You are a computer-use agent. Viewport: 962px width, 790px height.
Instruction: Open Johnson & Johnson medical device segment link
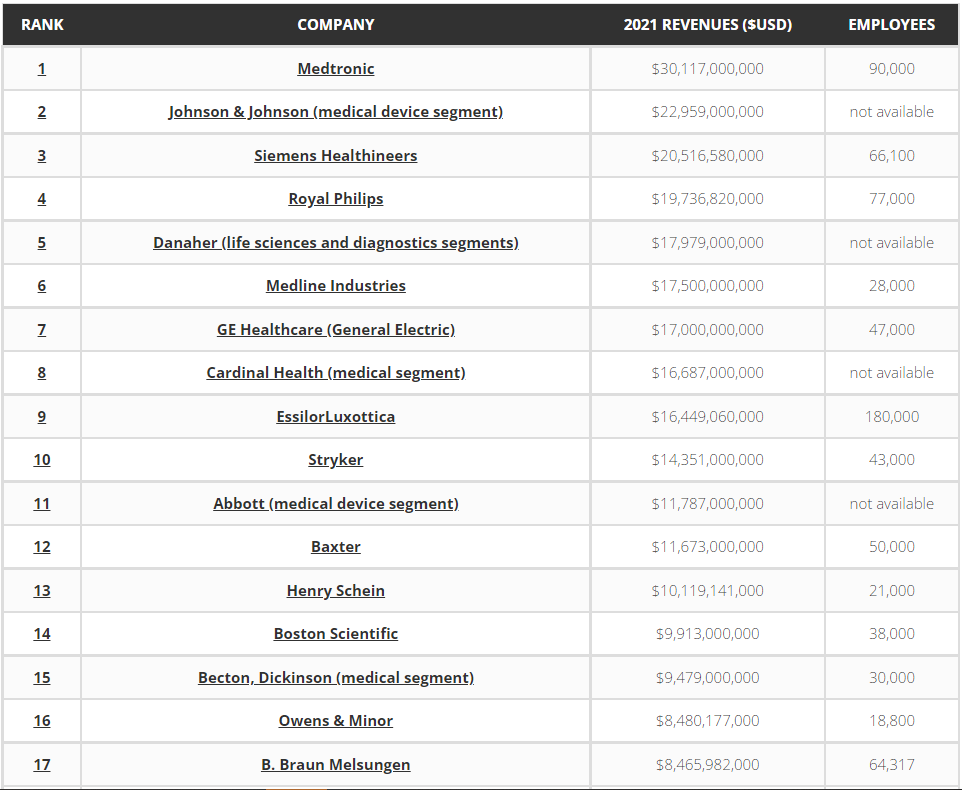pos(336,112)
